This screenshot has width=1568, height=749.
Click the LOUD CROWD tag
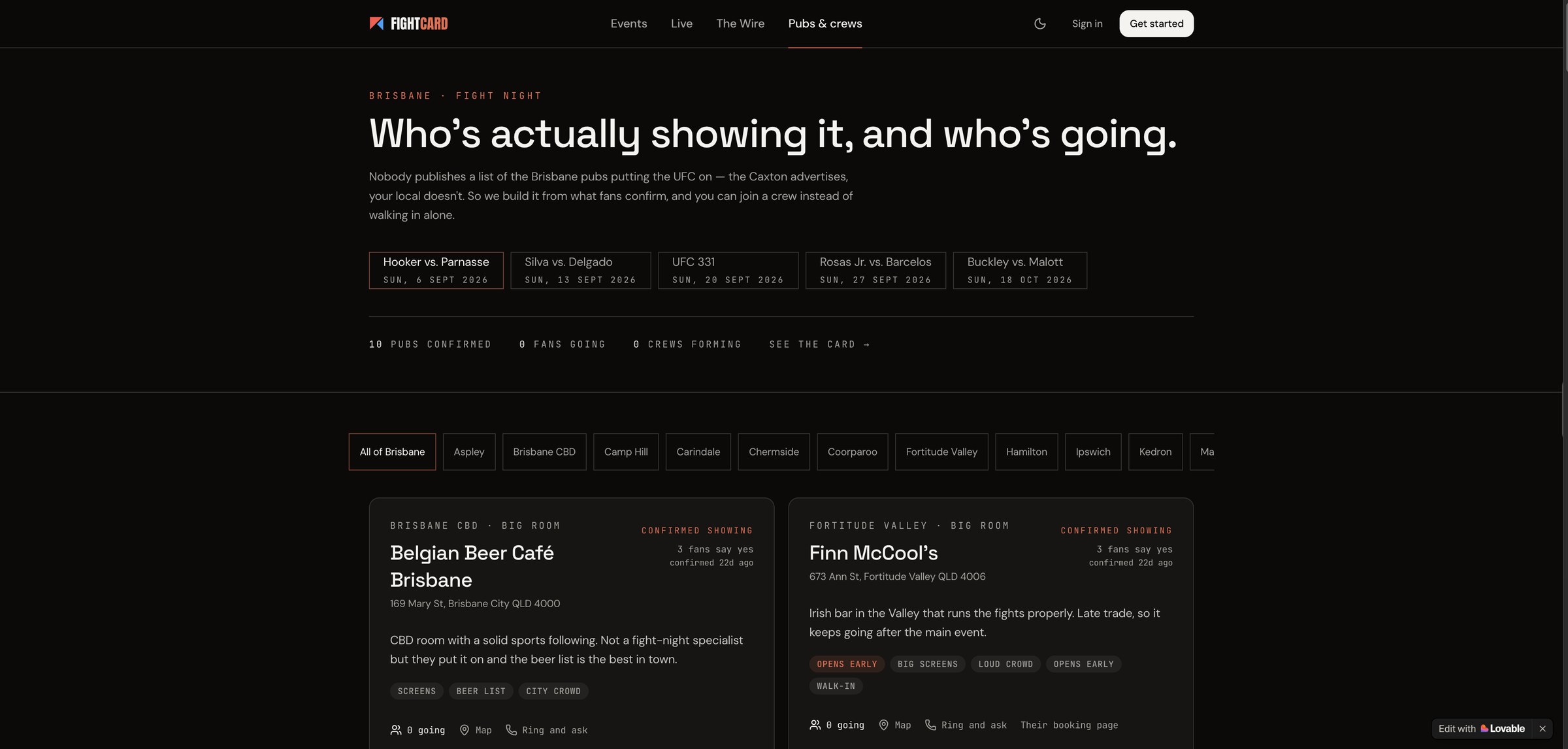[1005, 664]
